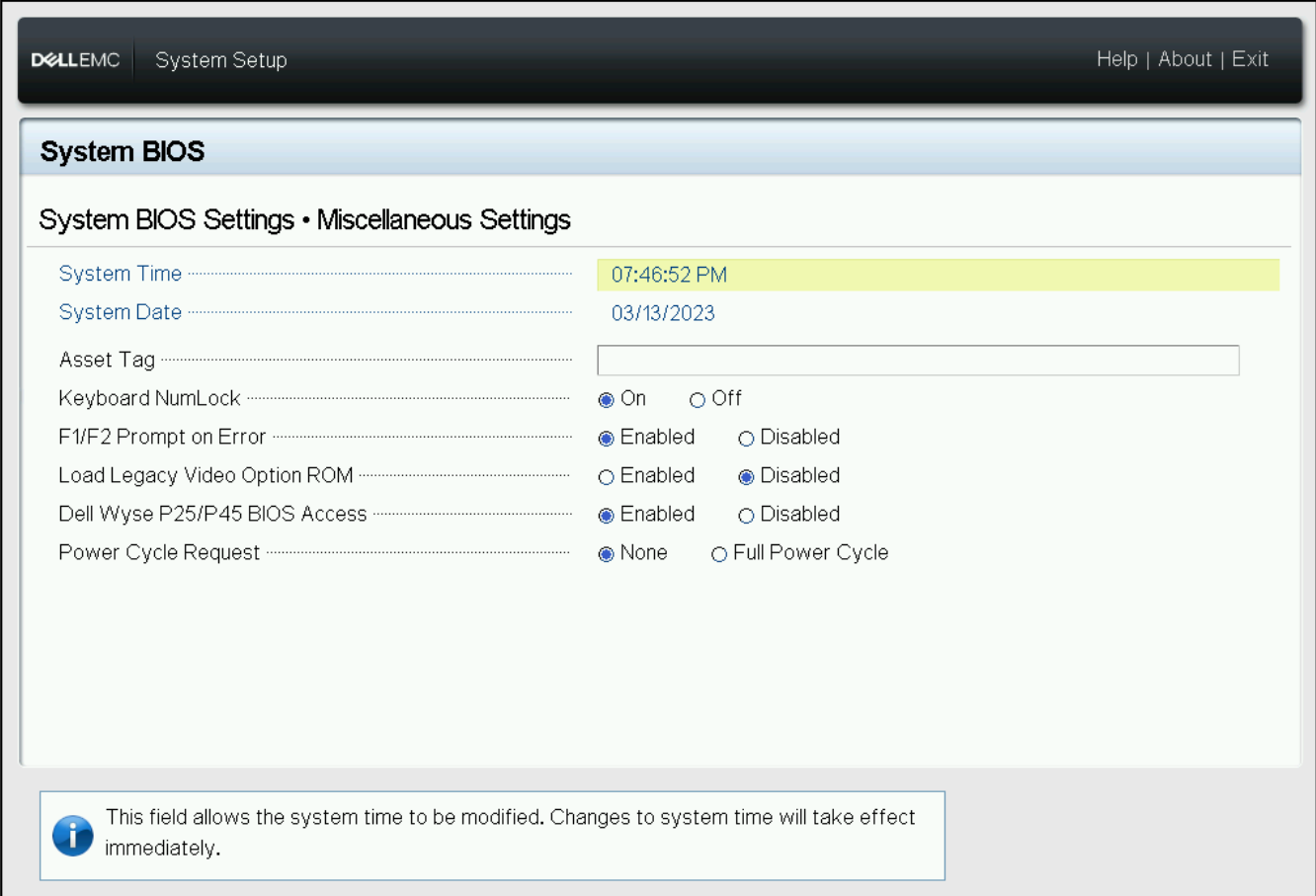Click the Keyboard NumLock label
The height and width of the screenshot is (896, 1316).
point(149,398)
